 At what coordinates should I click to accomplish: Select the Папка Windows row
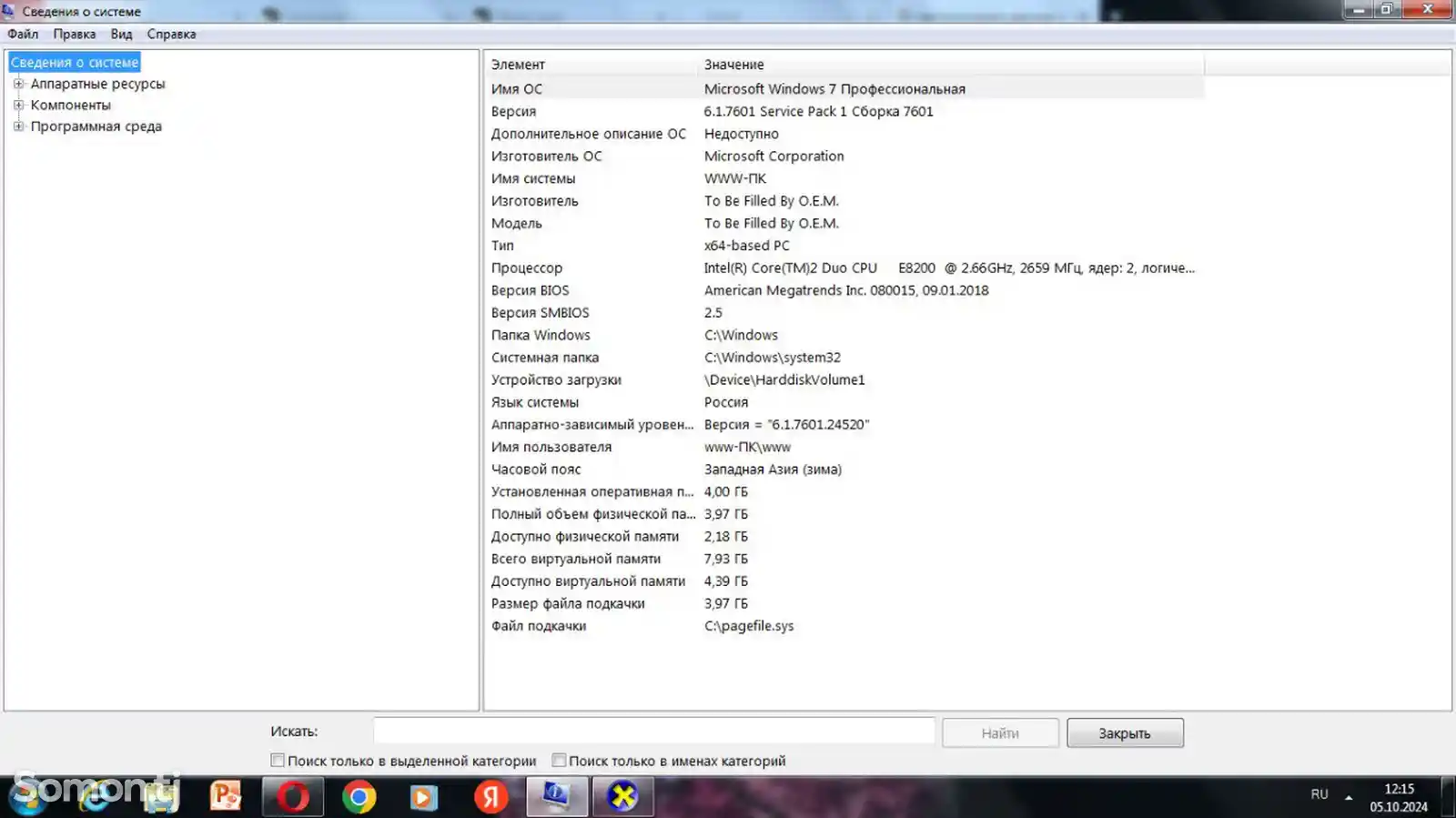pyautogui.click(x=844, y=335)
